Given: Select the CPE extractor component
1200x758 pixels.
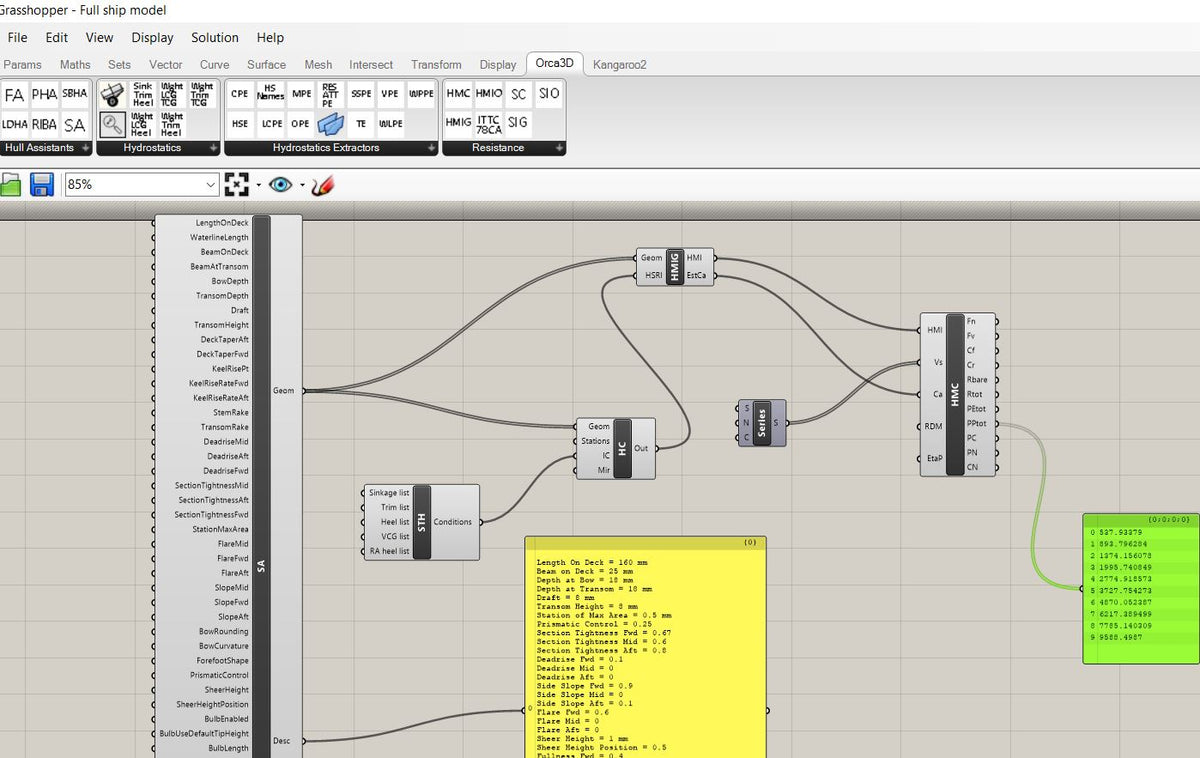Looking at the screenshot, I should pyautogui.click(x=240, y=94).
